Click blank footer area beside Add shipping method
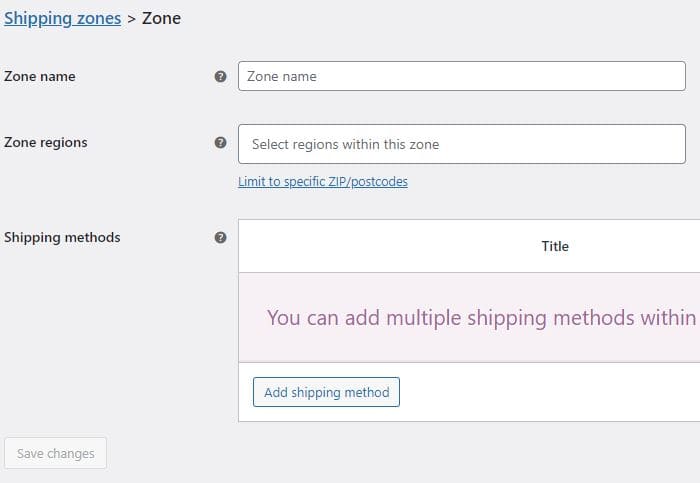 point(549,392)
